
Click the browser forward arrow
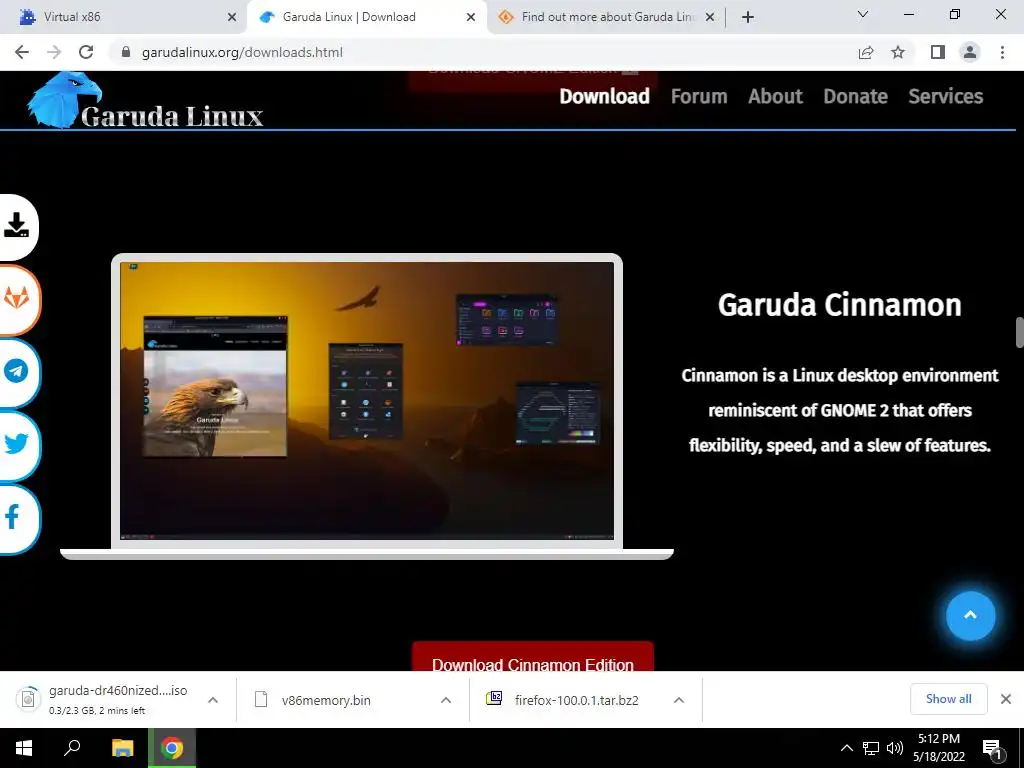54,52
